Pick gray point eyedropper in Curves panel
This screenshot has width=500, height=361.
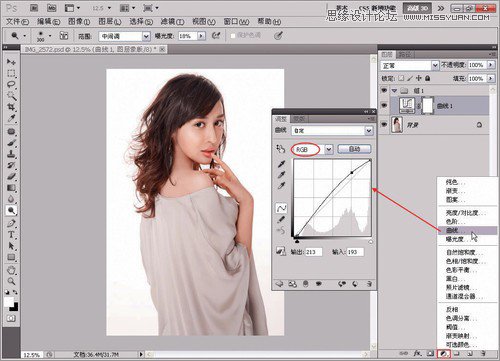coord(281,175)
